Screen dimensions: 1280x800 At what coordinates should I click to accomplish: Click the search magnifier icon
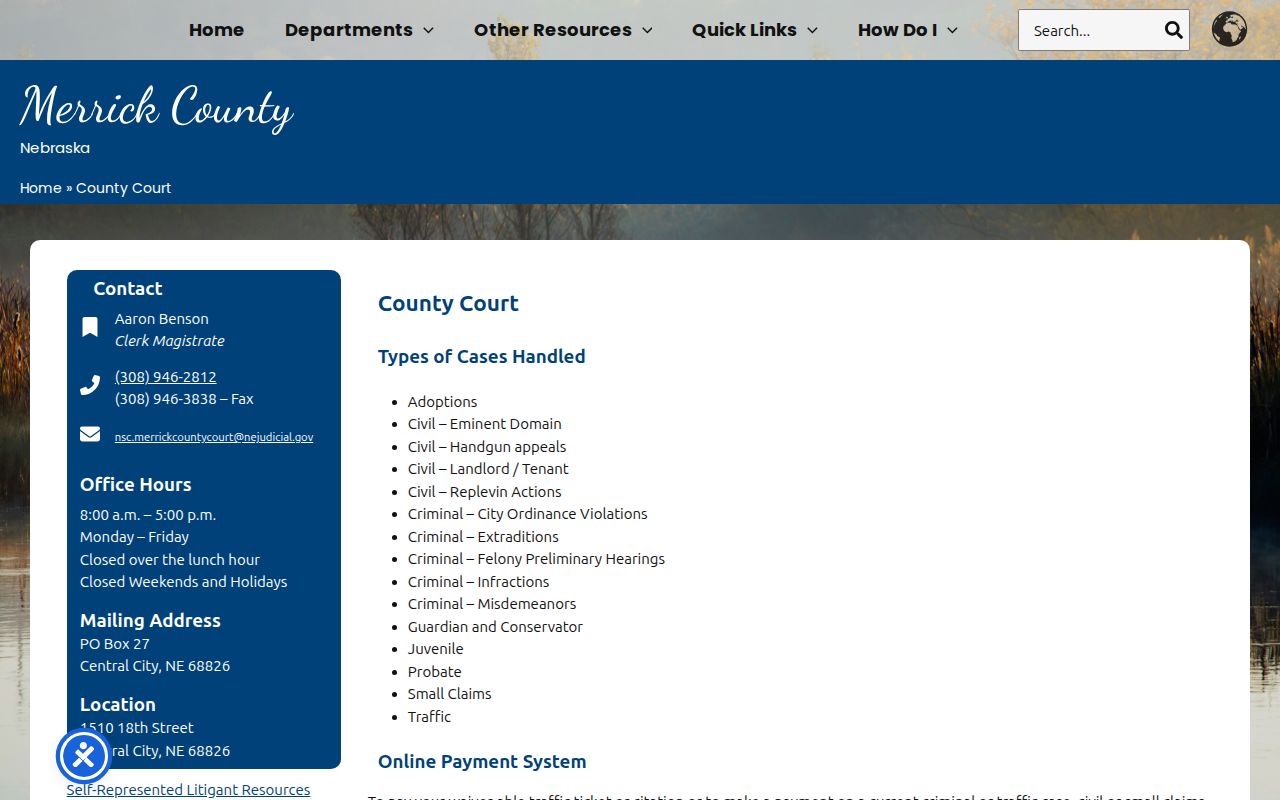(x=1173, y=30)
